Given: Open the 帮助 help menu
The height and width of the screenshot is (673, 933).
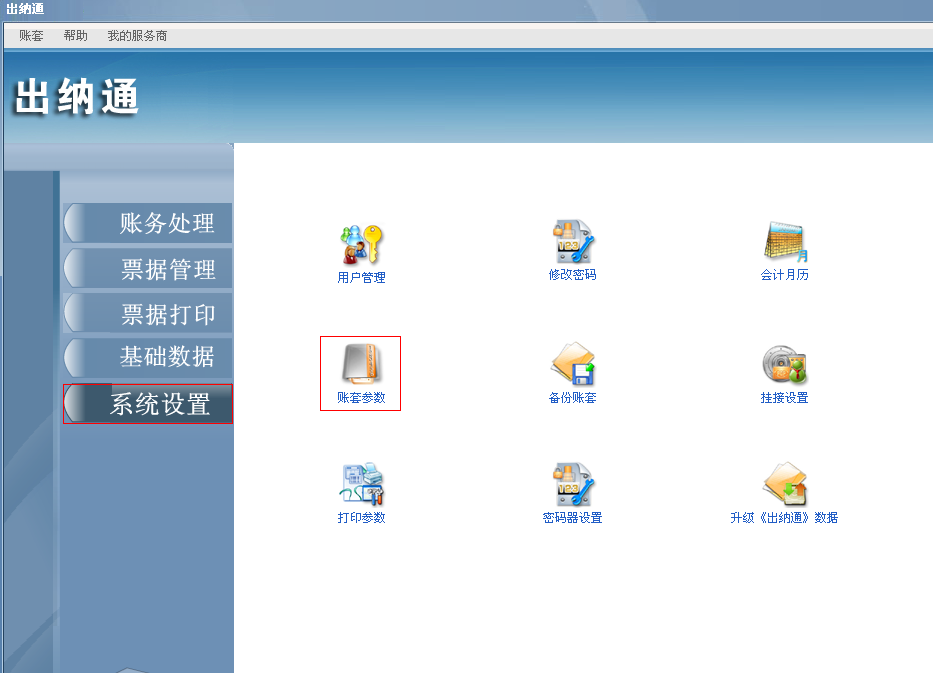Looking at the screenshot, I should (x=76, y=36).
